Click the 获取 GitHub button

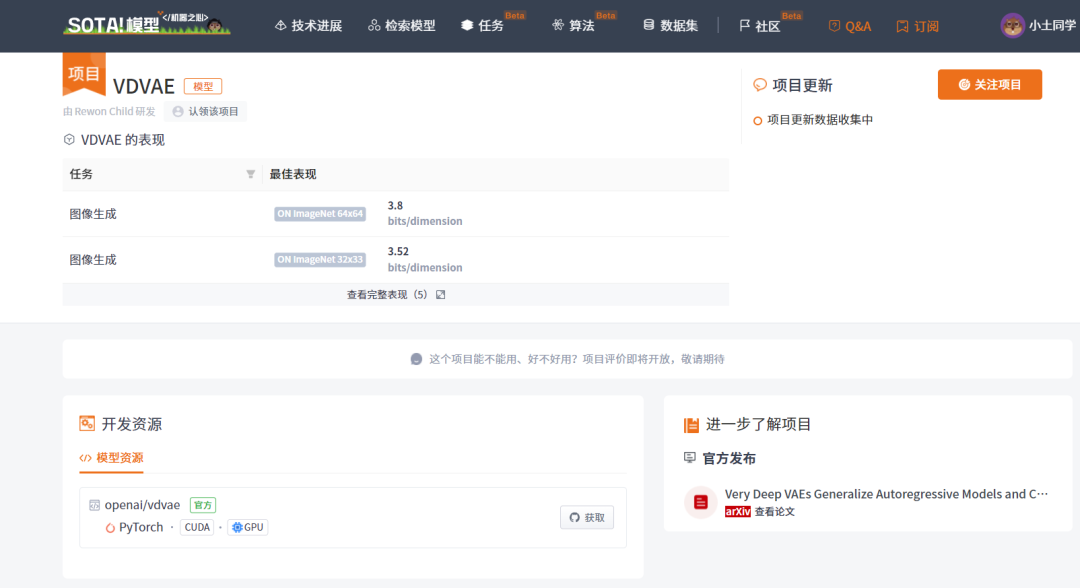click(587, 517)
